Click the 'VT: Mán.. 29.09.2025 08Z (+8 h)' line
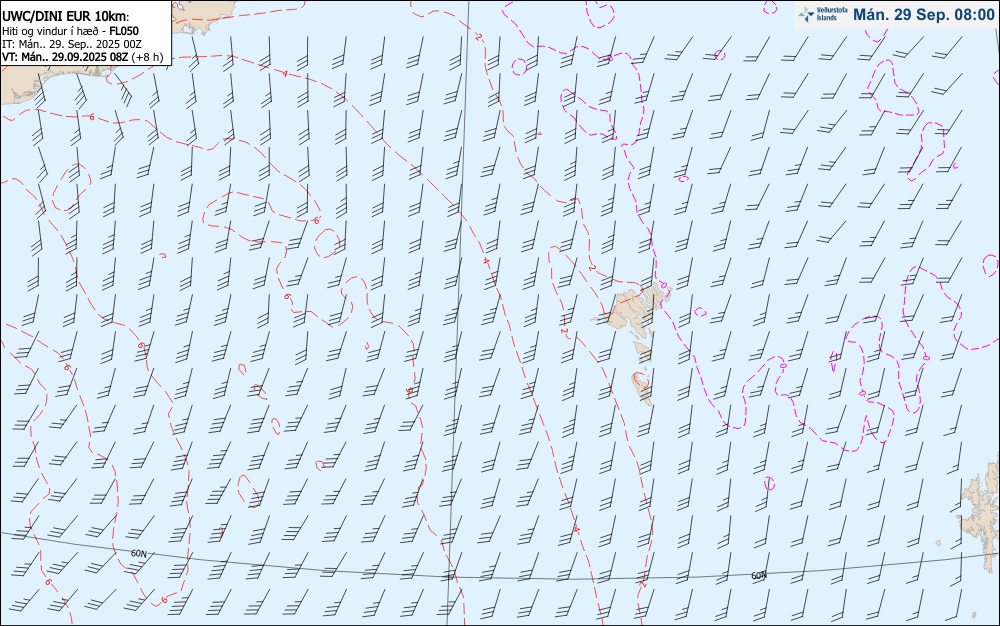 pyautogui.click(x=83, y=57)
